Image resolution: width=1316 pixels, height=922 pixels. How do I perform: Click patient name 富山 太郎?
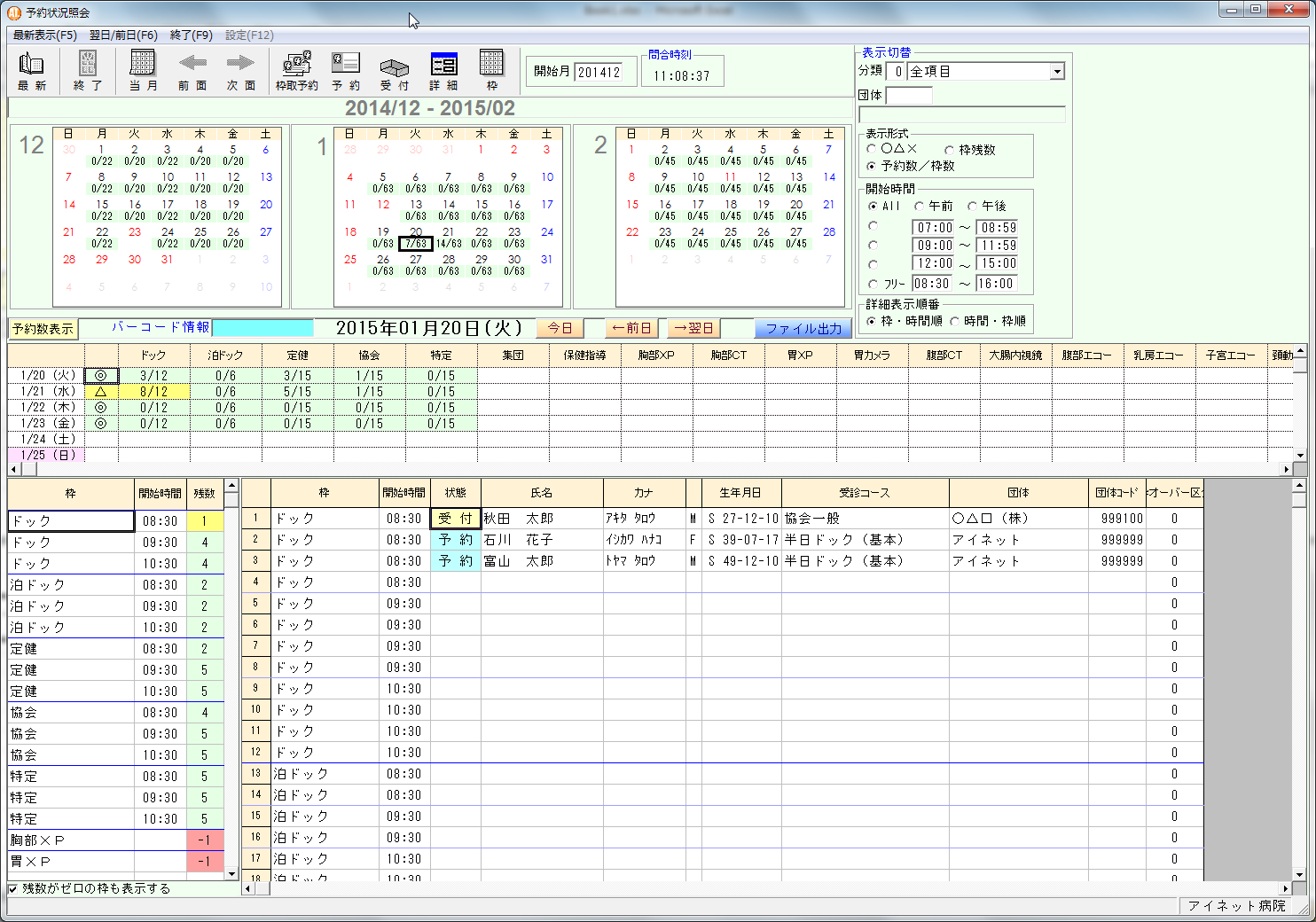519,560
